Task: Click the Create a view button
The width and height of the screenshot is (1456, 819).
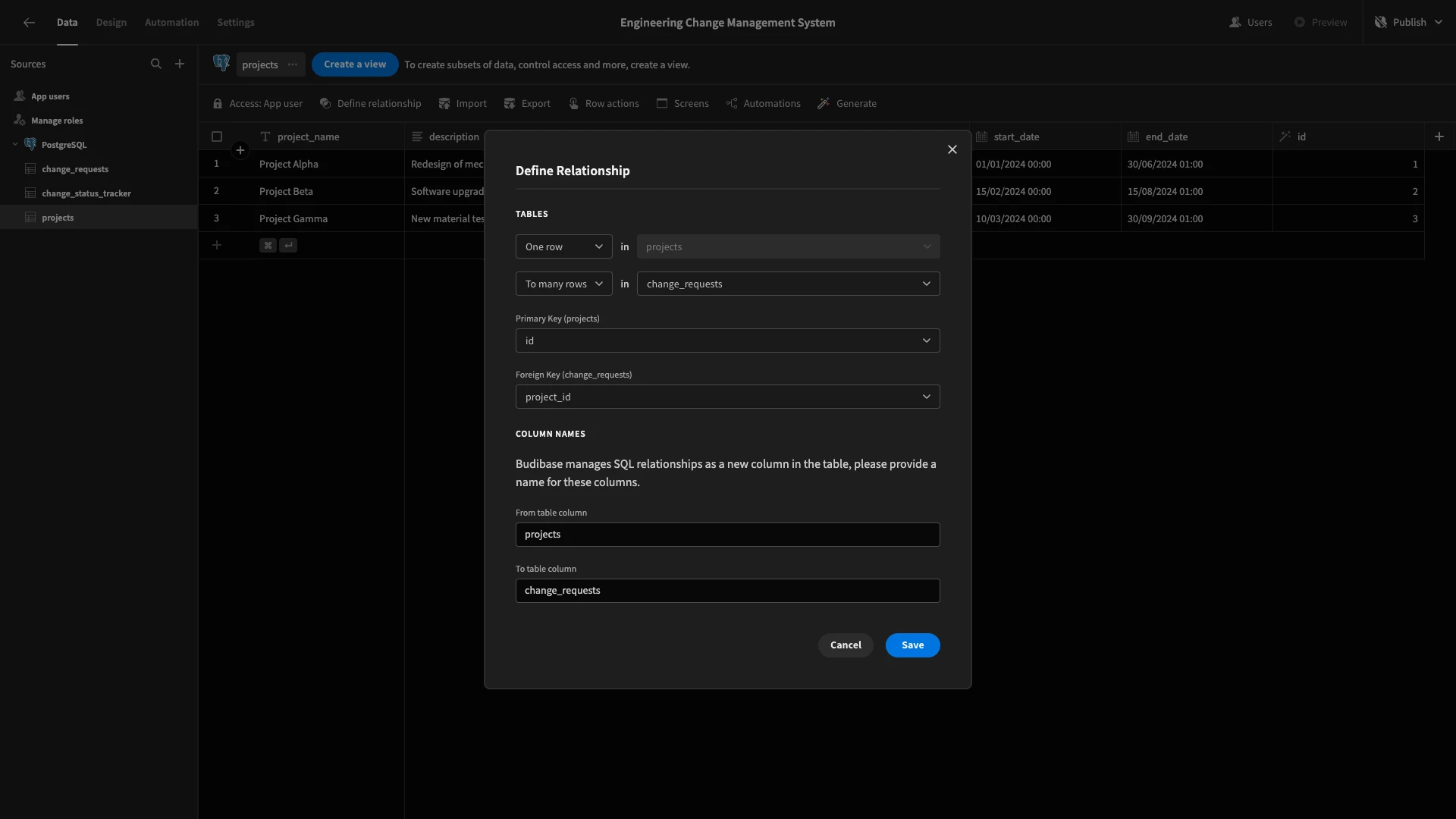Action: tap(355, 64)
